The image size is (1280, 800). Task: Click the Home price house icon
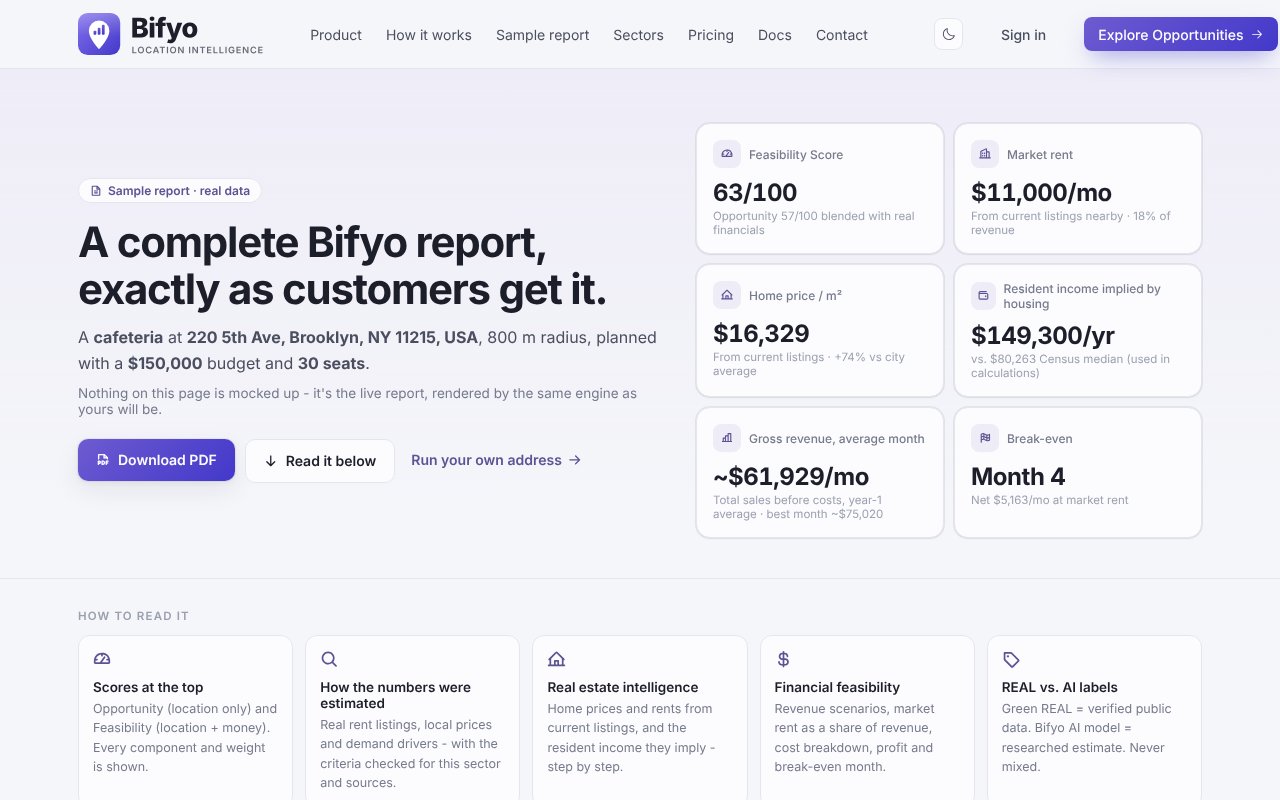(727, 295)
